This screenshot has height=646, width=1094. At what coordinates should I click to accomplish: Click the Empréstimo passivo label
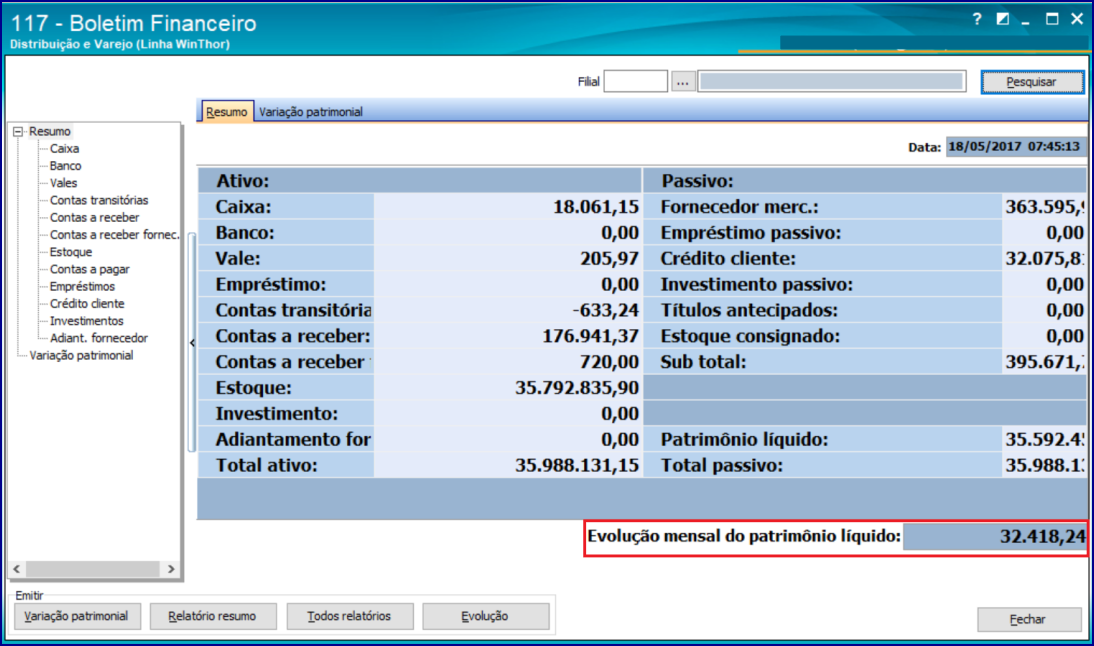(x=751, y=233)
